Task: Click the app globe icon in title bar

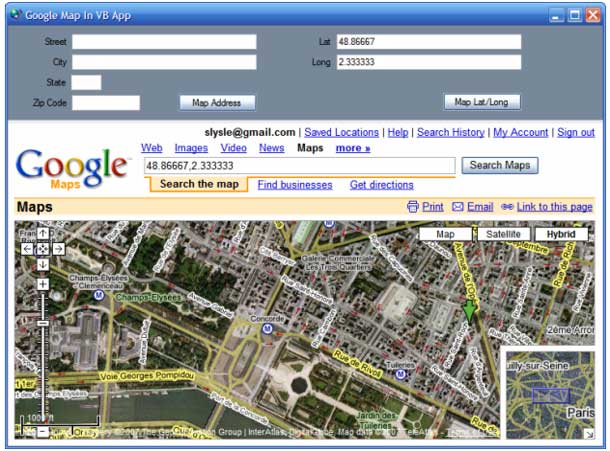Action: tap(16, 14)
